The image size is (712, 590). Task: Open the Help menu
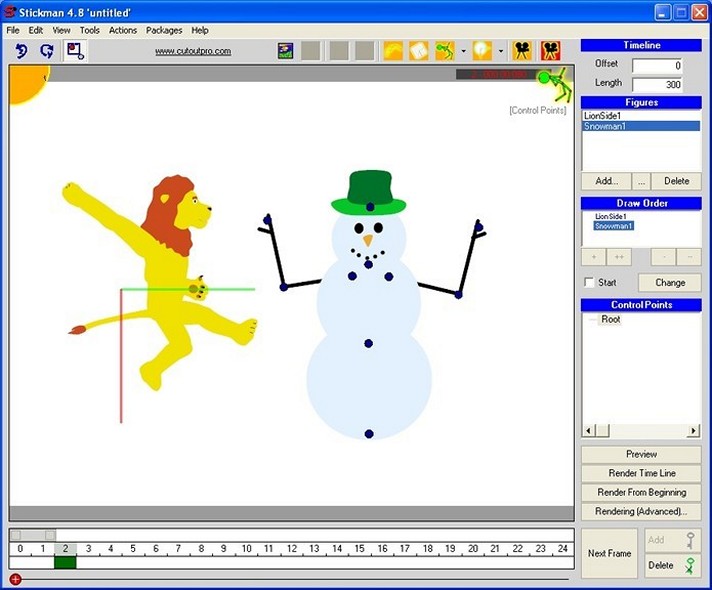tap(200, 30)
